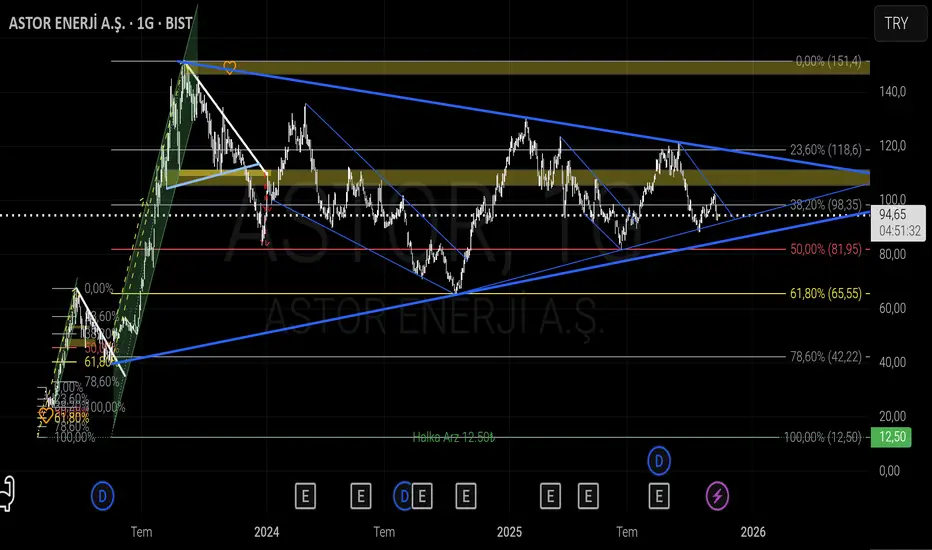Screen dimensions: 932x550
Task: Click the Tem label between 2025 and 2026
Action: pos(627,532)
